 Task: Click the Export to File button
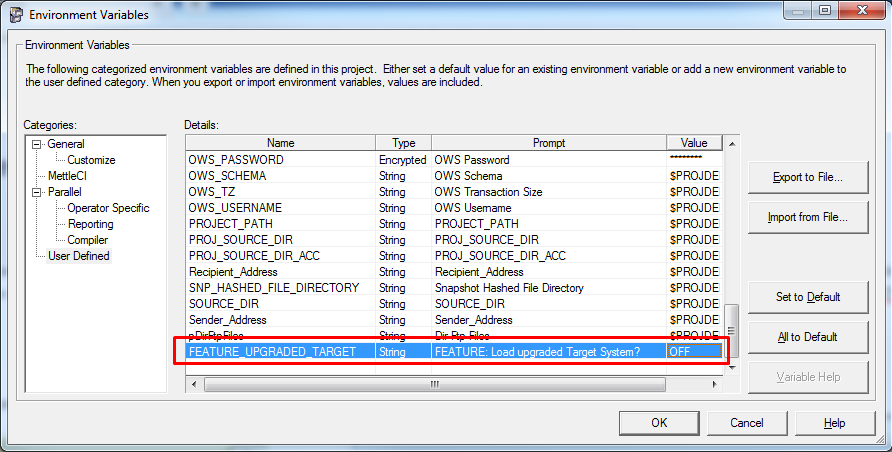(807, 177)
